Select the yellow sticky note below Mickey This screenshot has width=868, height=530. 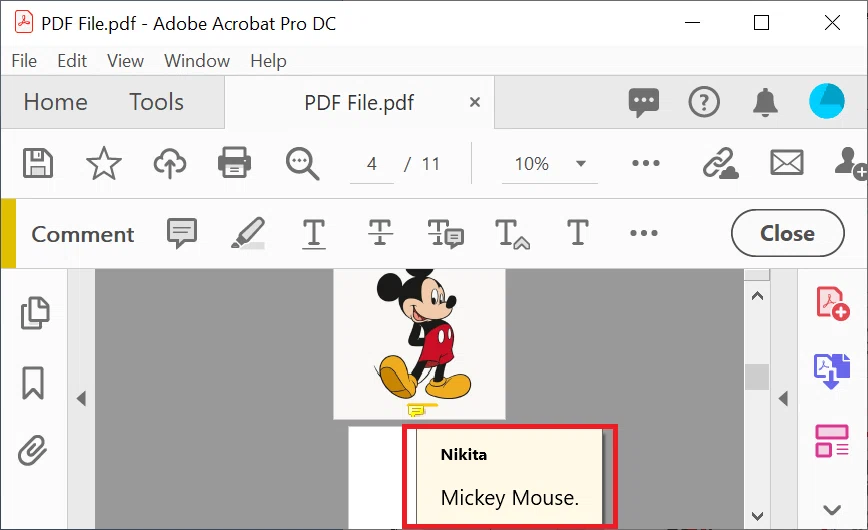(x=416, y=410)
